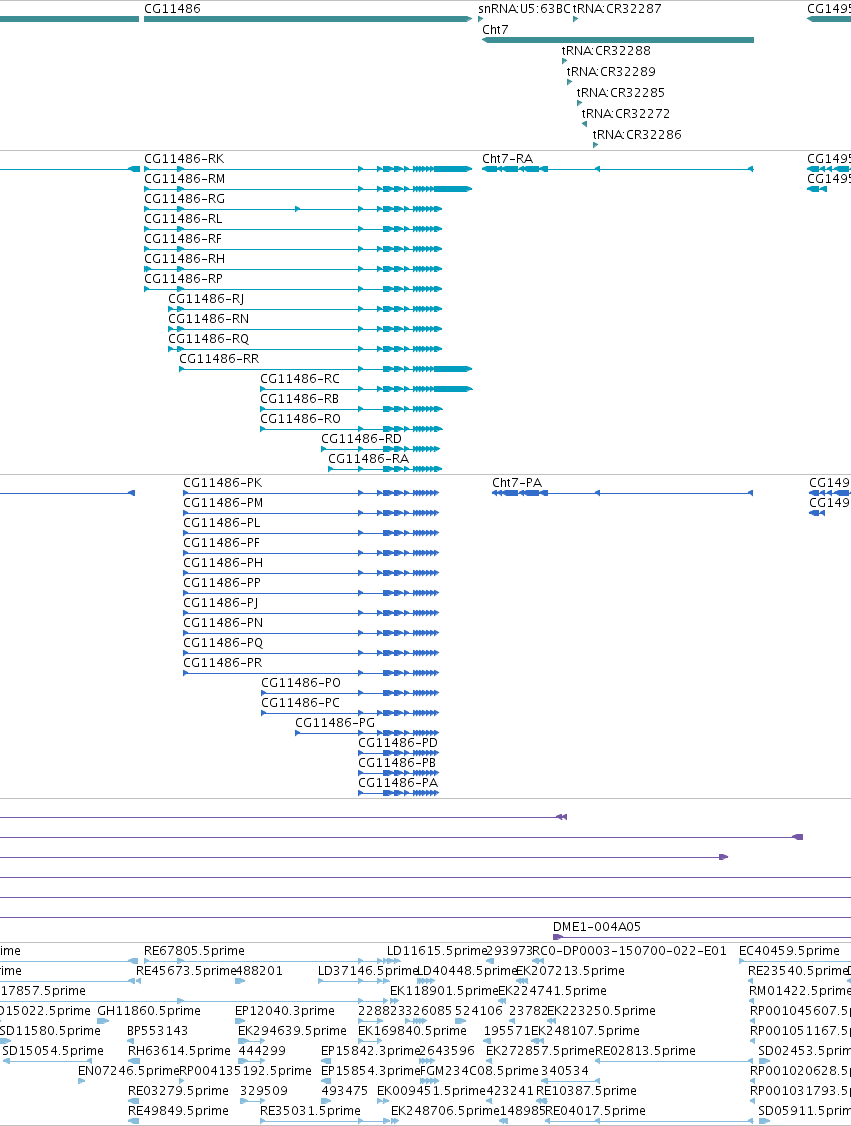Viewport: 851px width, 1126px height.
Task: Select protein CG11486-PL
Action: click(x=222, y=523)
